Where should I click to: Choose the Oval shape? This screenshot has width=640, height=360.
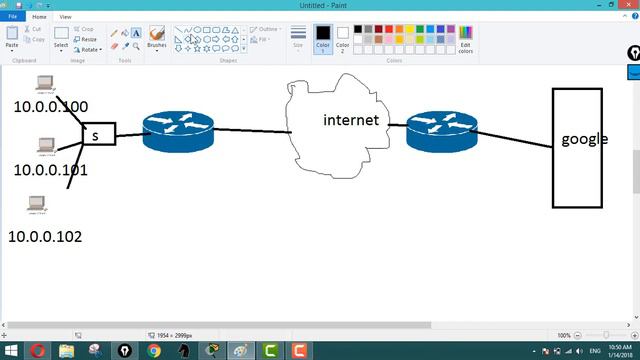click(197, 30)
